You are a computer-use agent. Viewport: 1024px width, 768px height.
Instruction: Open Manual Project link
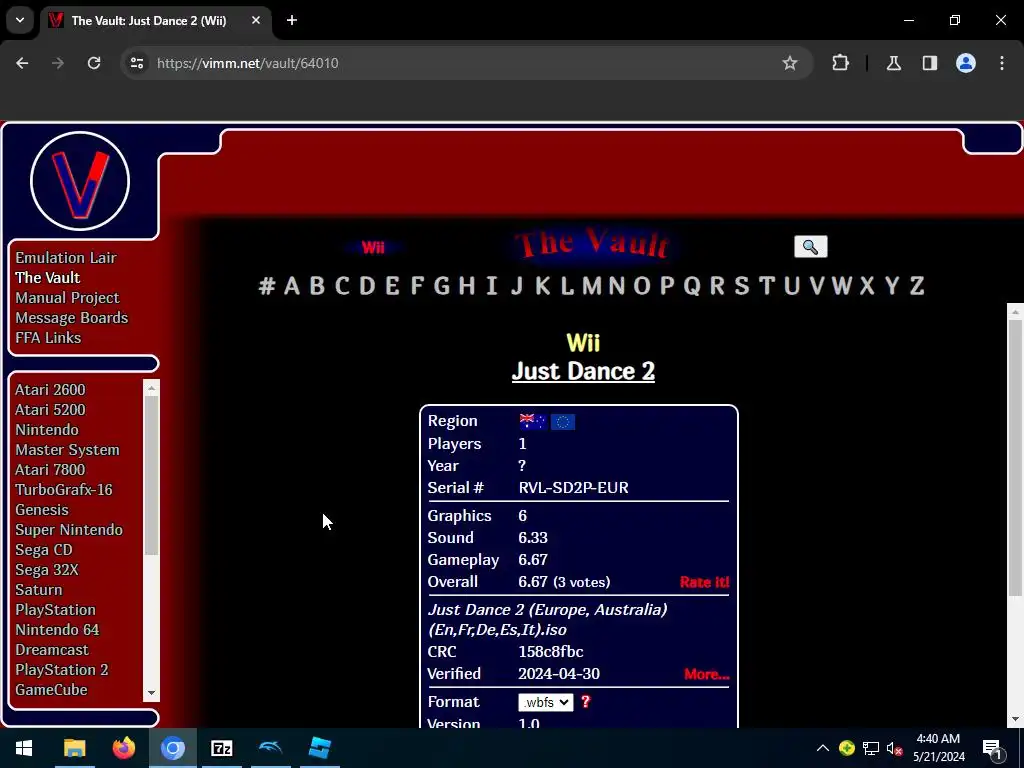pos(67,298)
